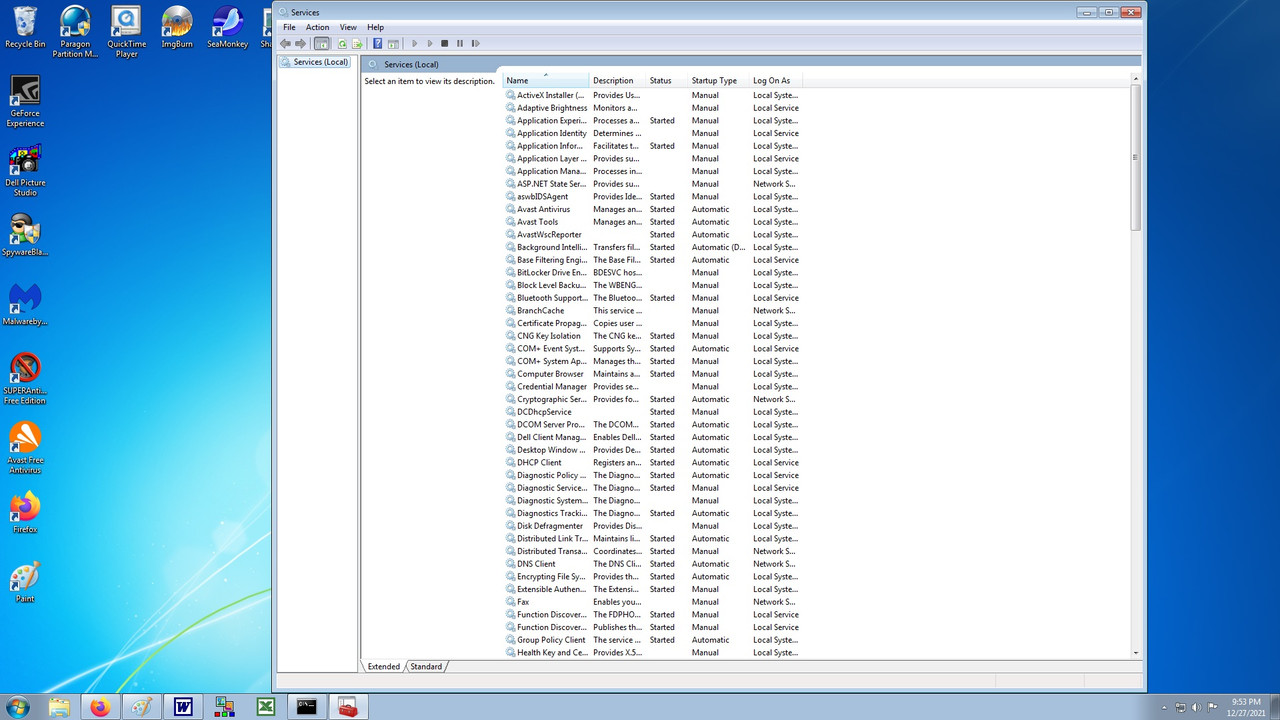Open the GeForce Experience desktop icon

25,101
